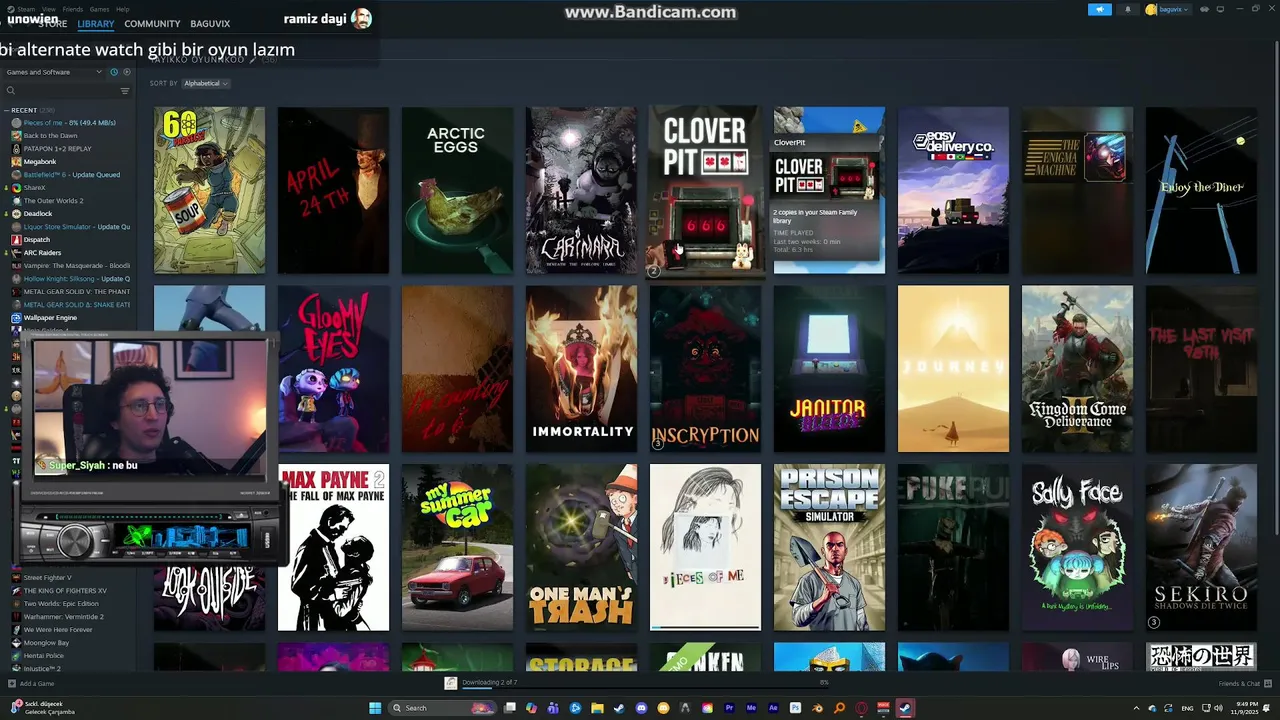This screenshot has height=720, width=1280.
Task: Open the My Summer Car cover
Action: (457, 547)
